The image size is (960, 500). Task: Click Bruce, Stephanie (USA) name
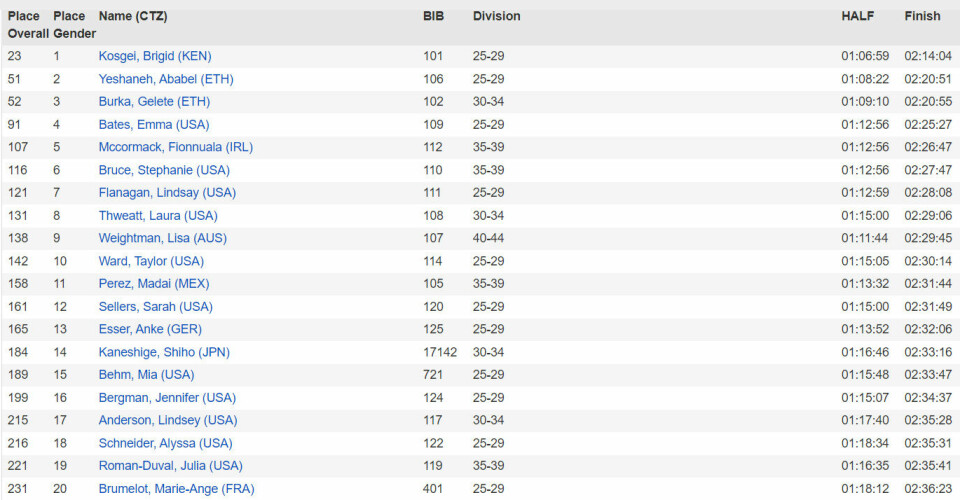(164, 170)
